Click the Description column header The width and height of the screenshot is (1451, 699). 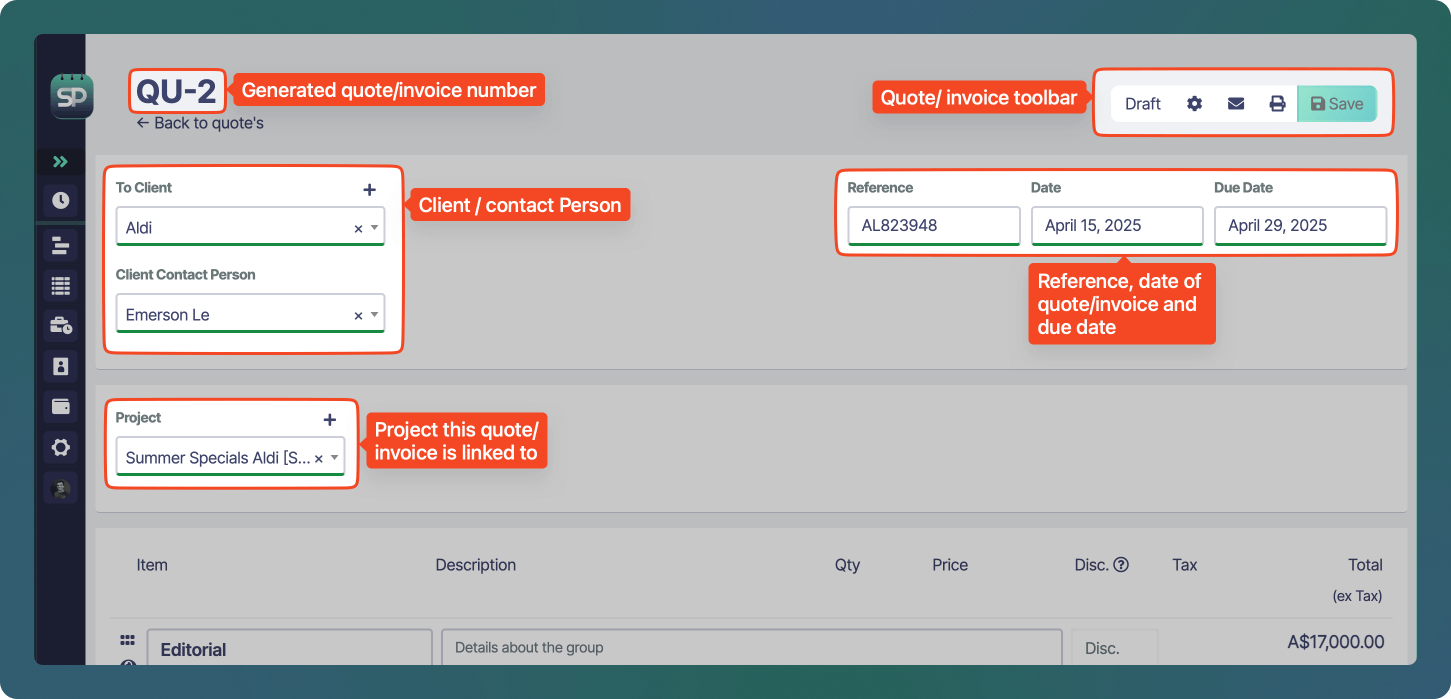476,565
